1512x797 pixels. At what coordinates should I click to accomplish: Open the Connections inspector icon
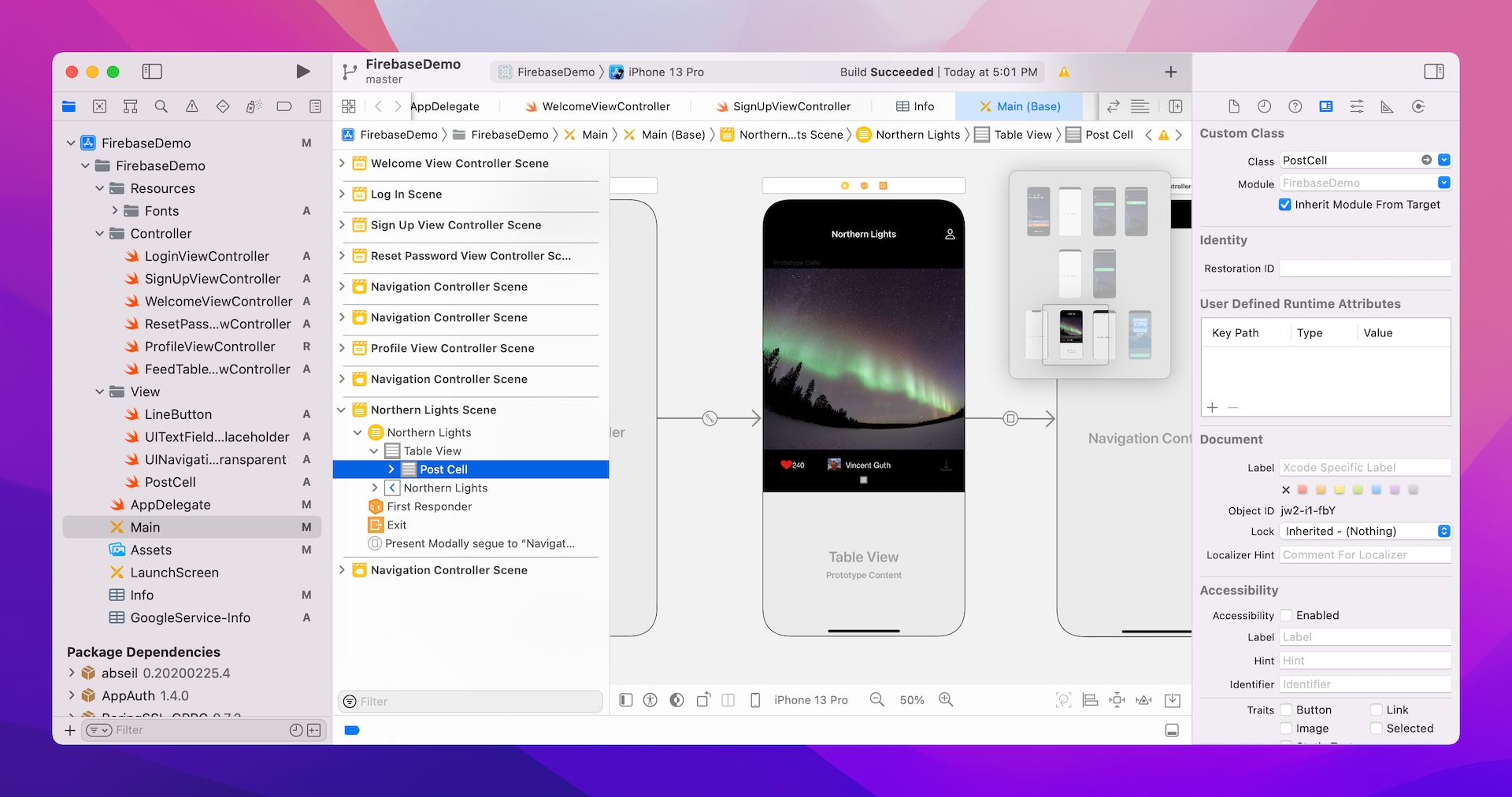tap(1418, 106)
